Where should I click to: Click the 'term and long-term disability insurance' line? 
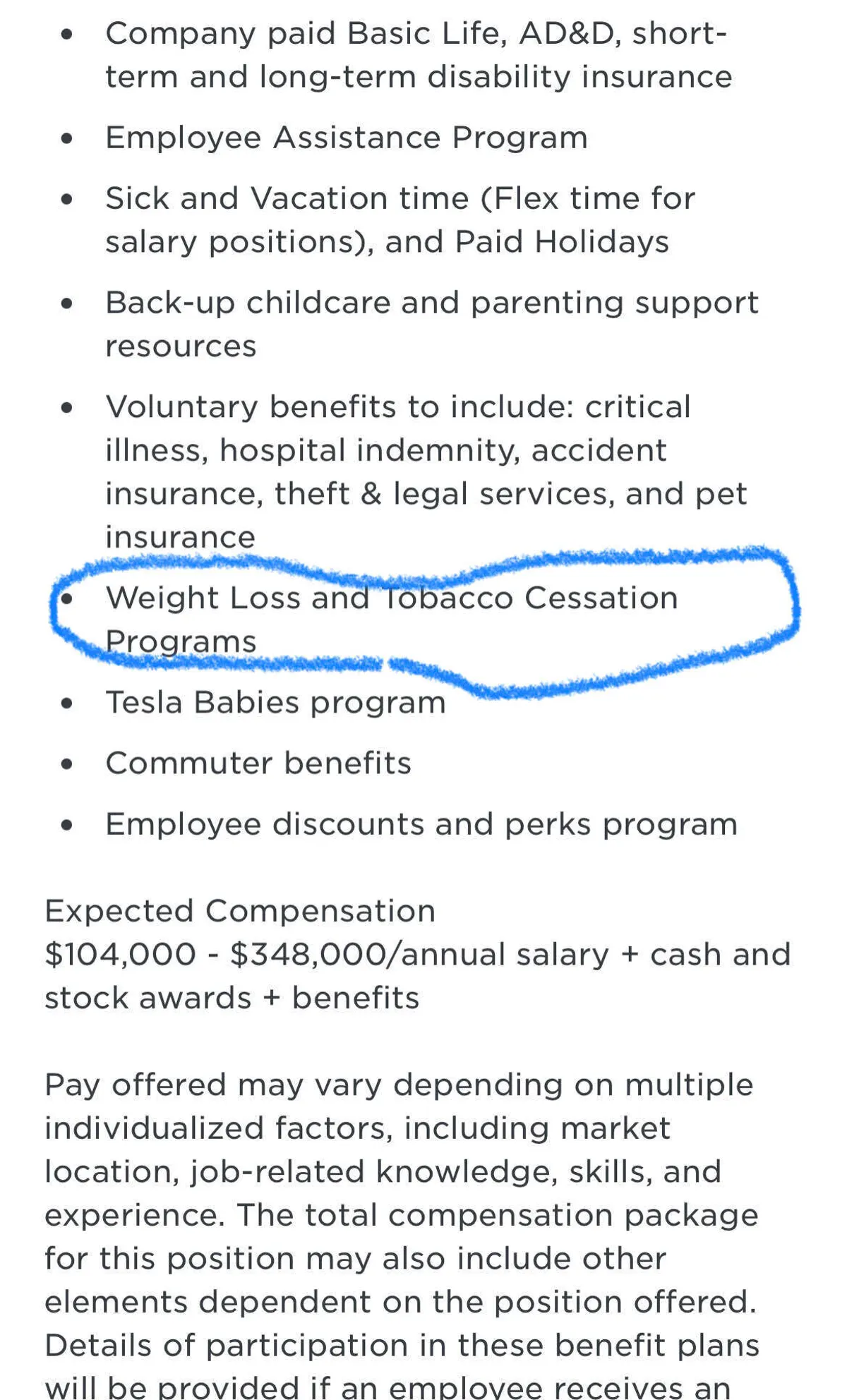click(419, 78)
